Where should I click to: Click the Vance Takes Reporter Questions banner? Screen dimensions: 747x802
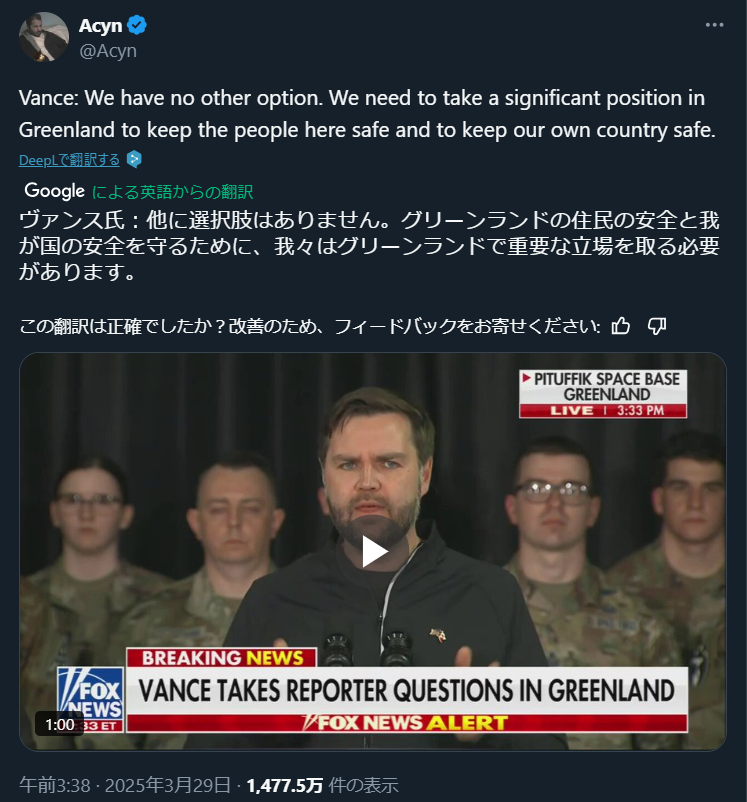pyautogui.click(x=407, y=691)
